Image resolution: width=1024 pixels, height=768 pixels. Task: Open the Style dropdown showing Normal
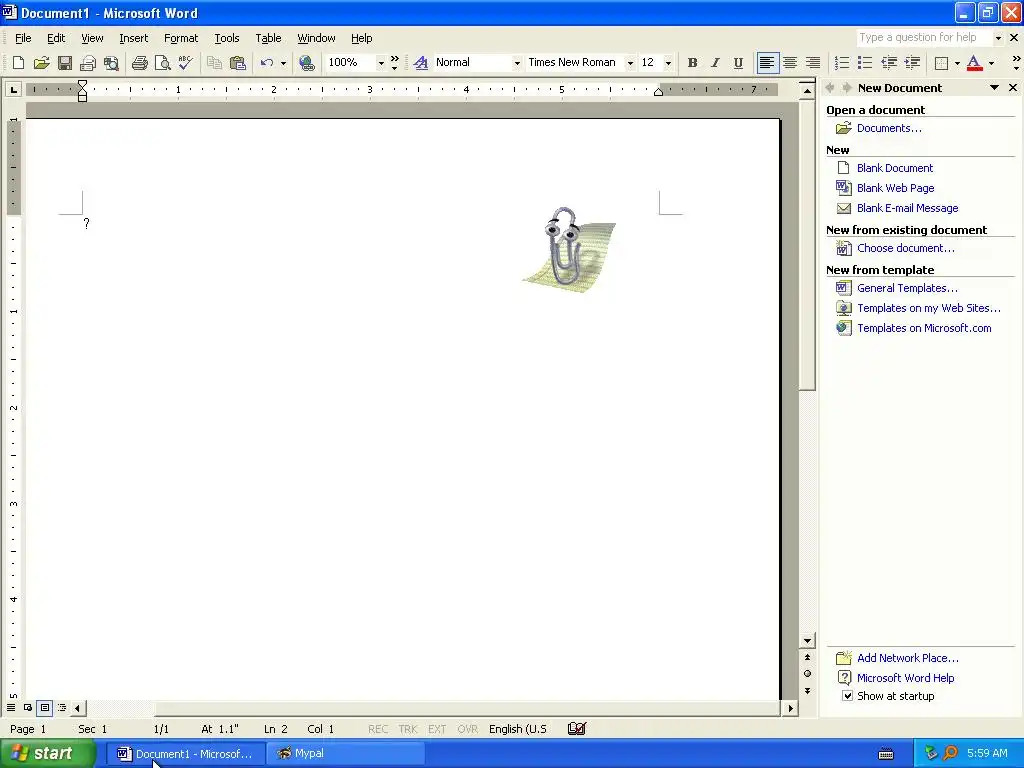pyautogui.click(x=517, y=63)
